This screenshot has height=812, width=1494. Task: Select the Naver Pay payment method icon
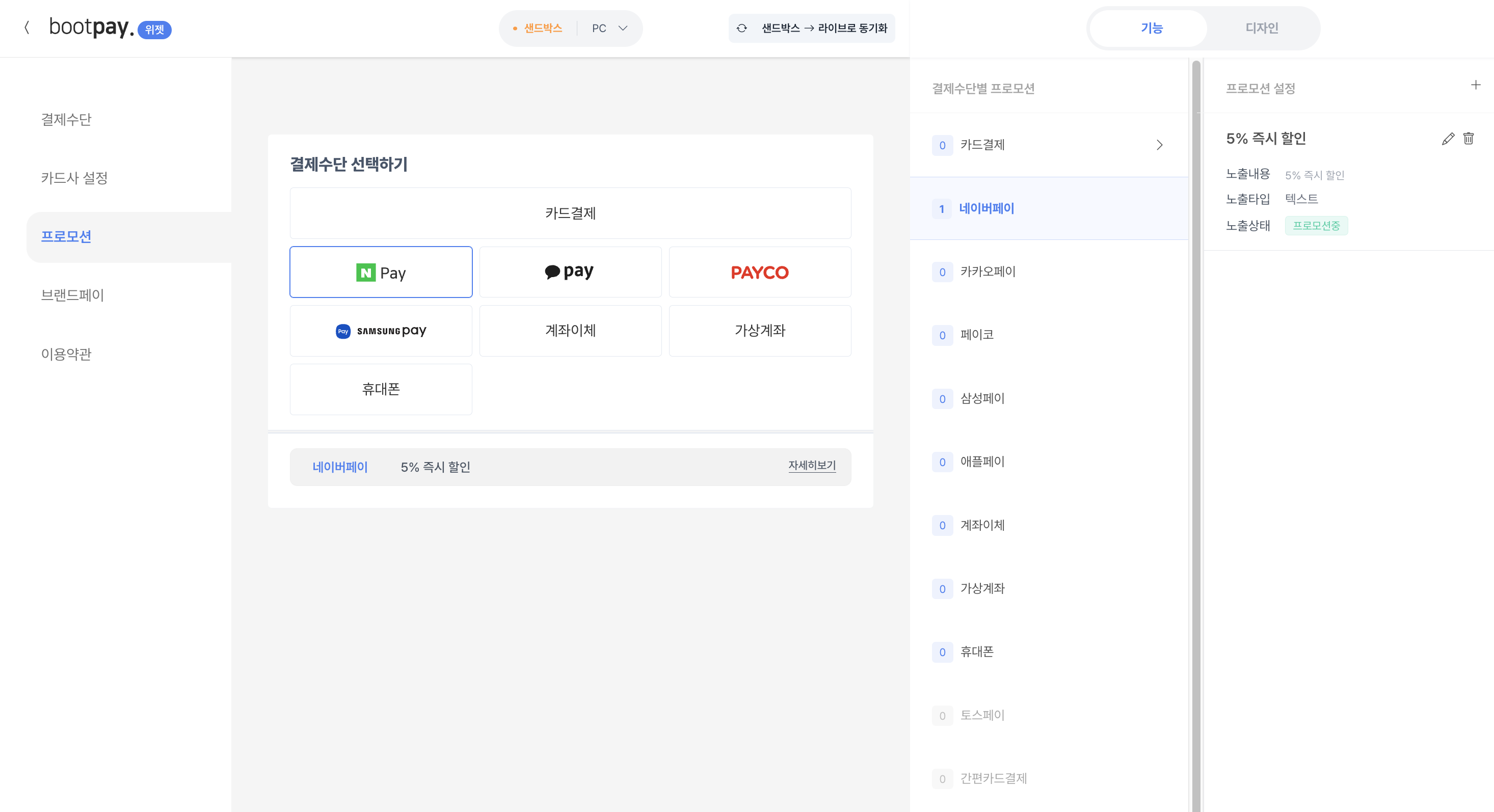click(381, 272)
